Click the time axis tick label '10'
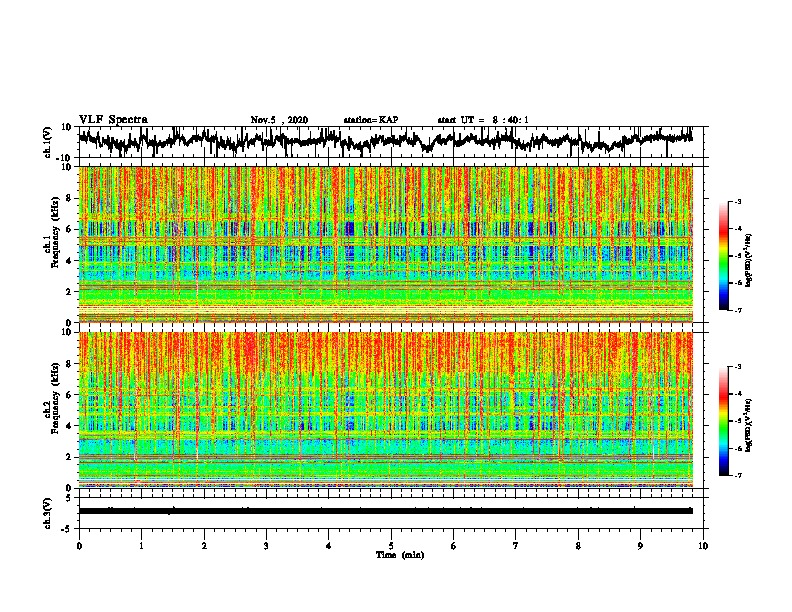 coord(703,546)
